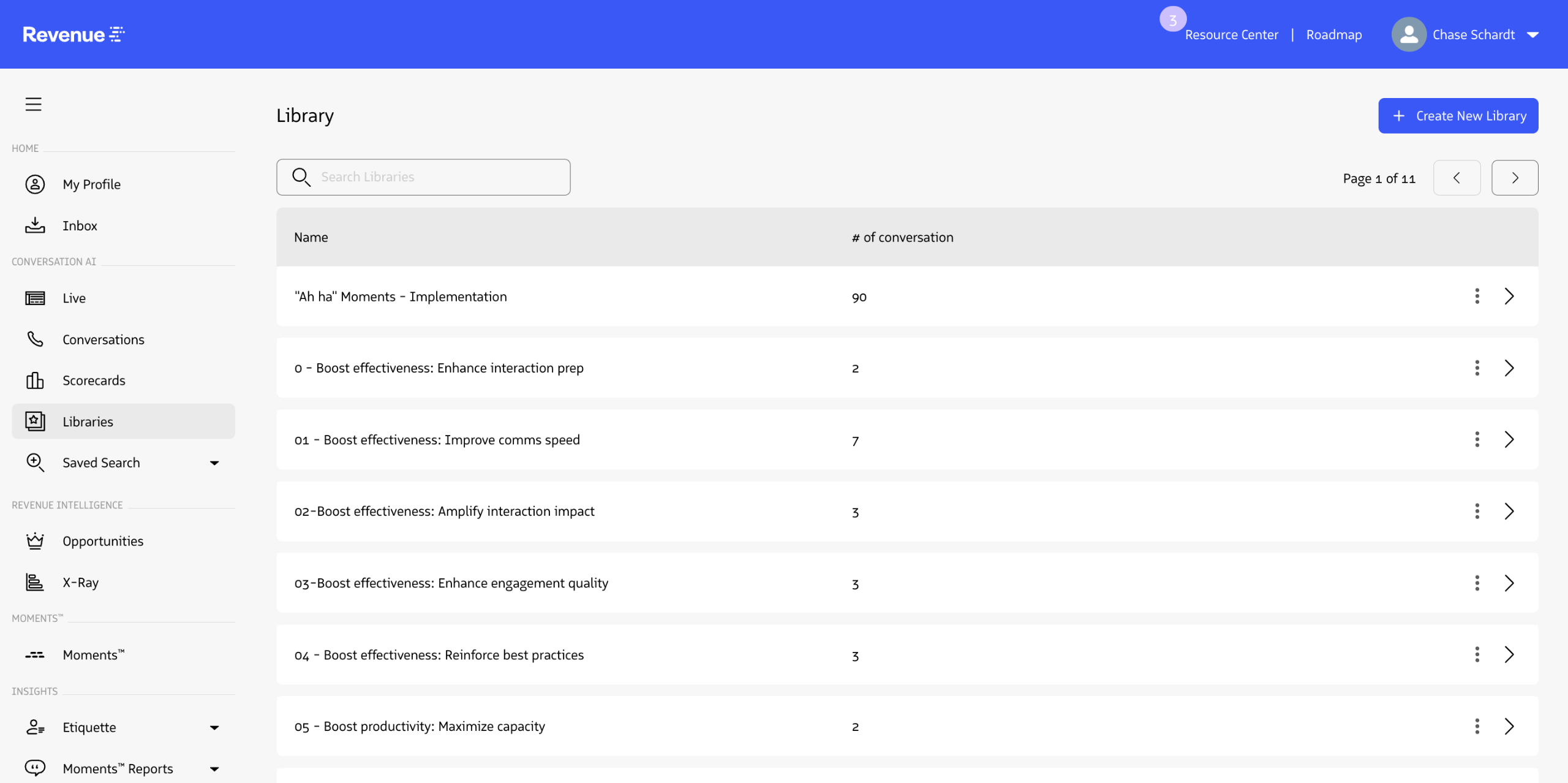The height and width of the screenshot is (783, 1568).
Task: Expand Moments™ Reports dropdown arrow
Action: tap(214, 769)
